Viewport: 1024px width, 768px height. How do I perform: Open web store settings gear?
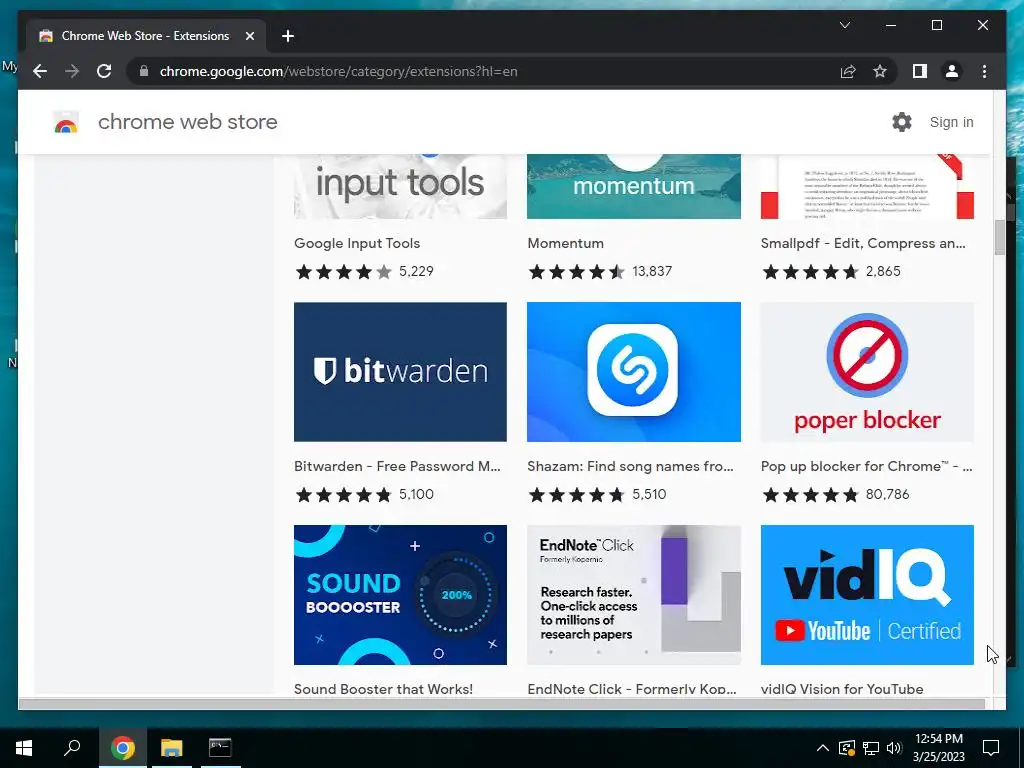pyautogui.click(x=901, y=122)
